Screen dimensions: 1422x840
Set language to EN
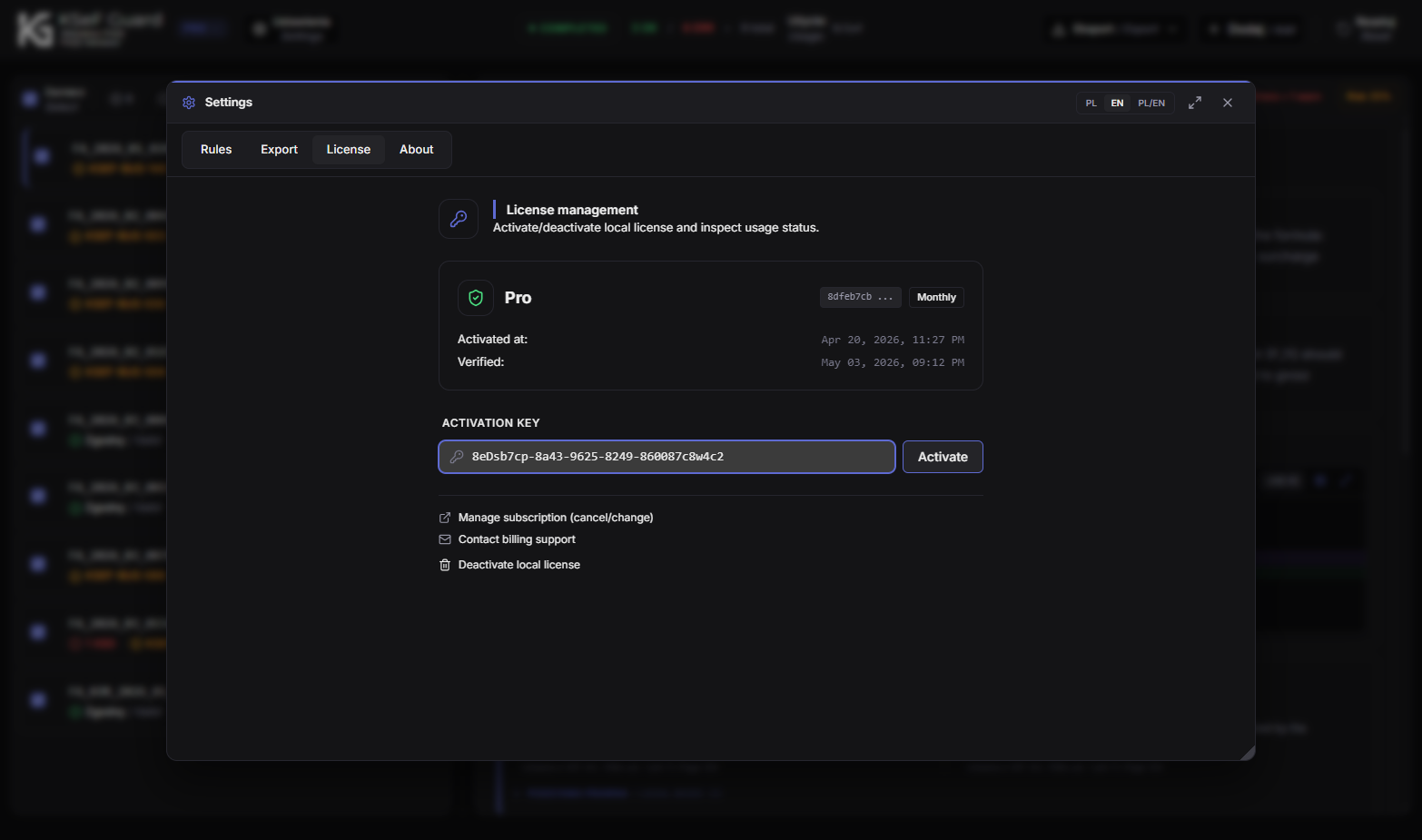(x=1117, y=104)
